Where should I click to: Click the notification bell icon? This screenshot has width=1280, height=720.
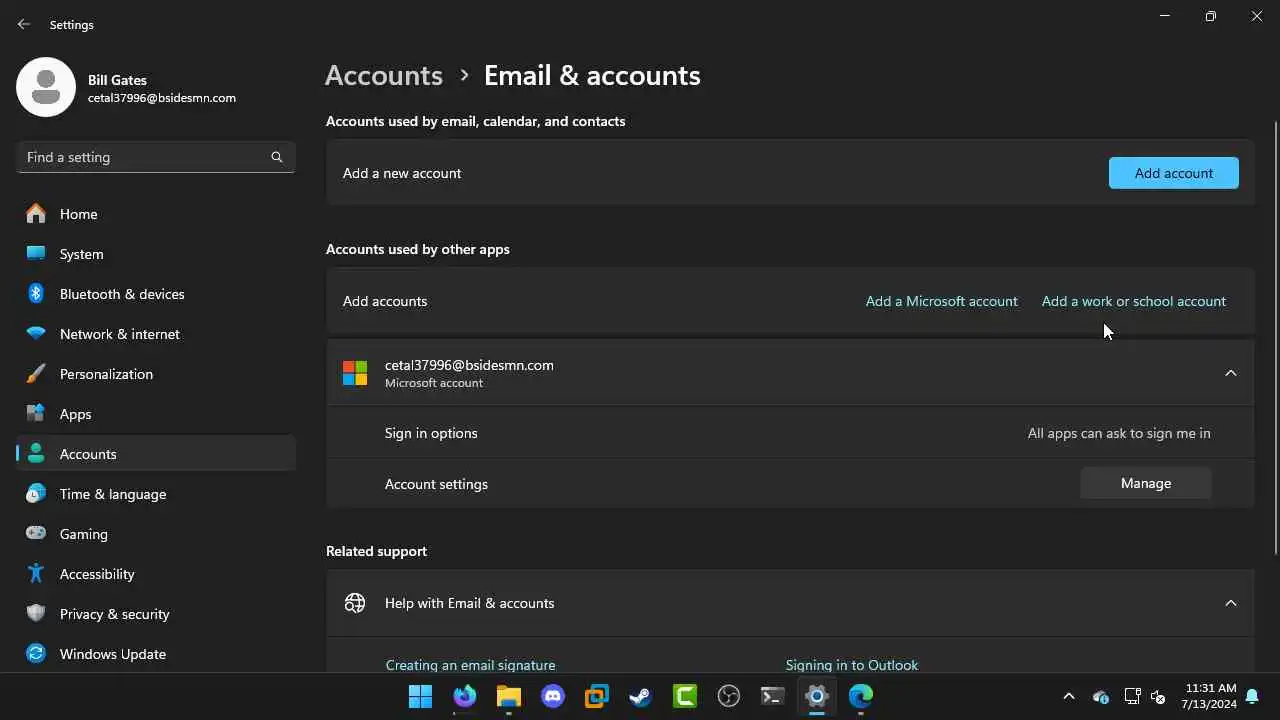click(x=1253, y=696)
